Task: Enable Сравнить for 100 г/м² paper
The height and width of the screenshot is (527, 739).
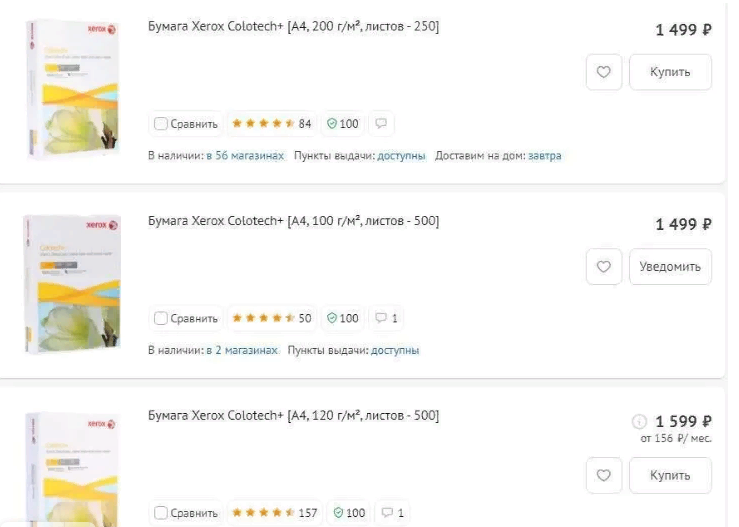Action: point(161,318)
